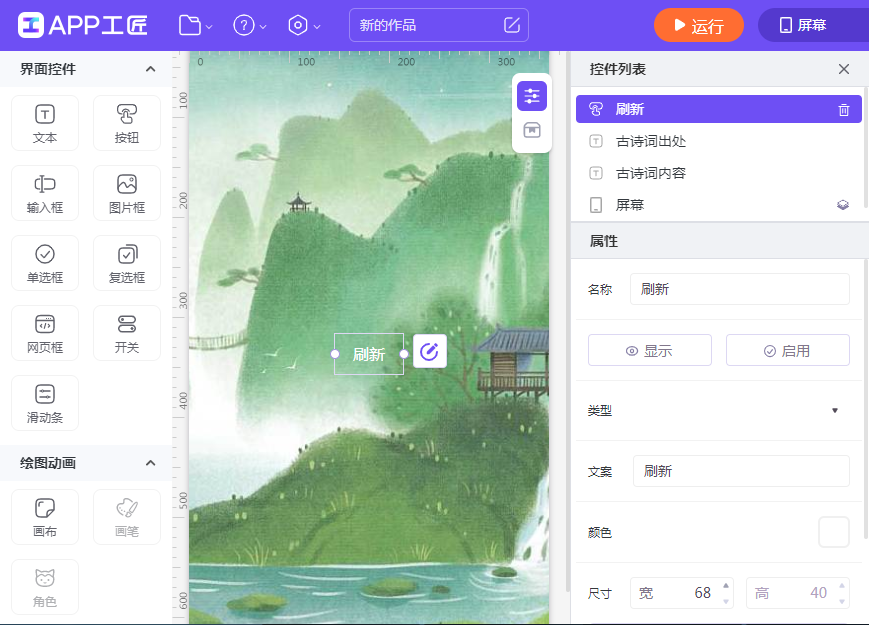Open the file folder menu
Image resolution: width=869 pixels, height=625 pixels.
pos(195,25)
